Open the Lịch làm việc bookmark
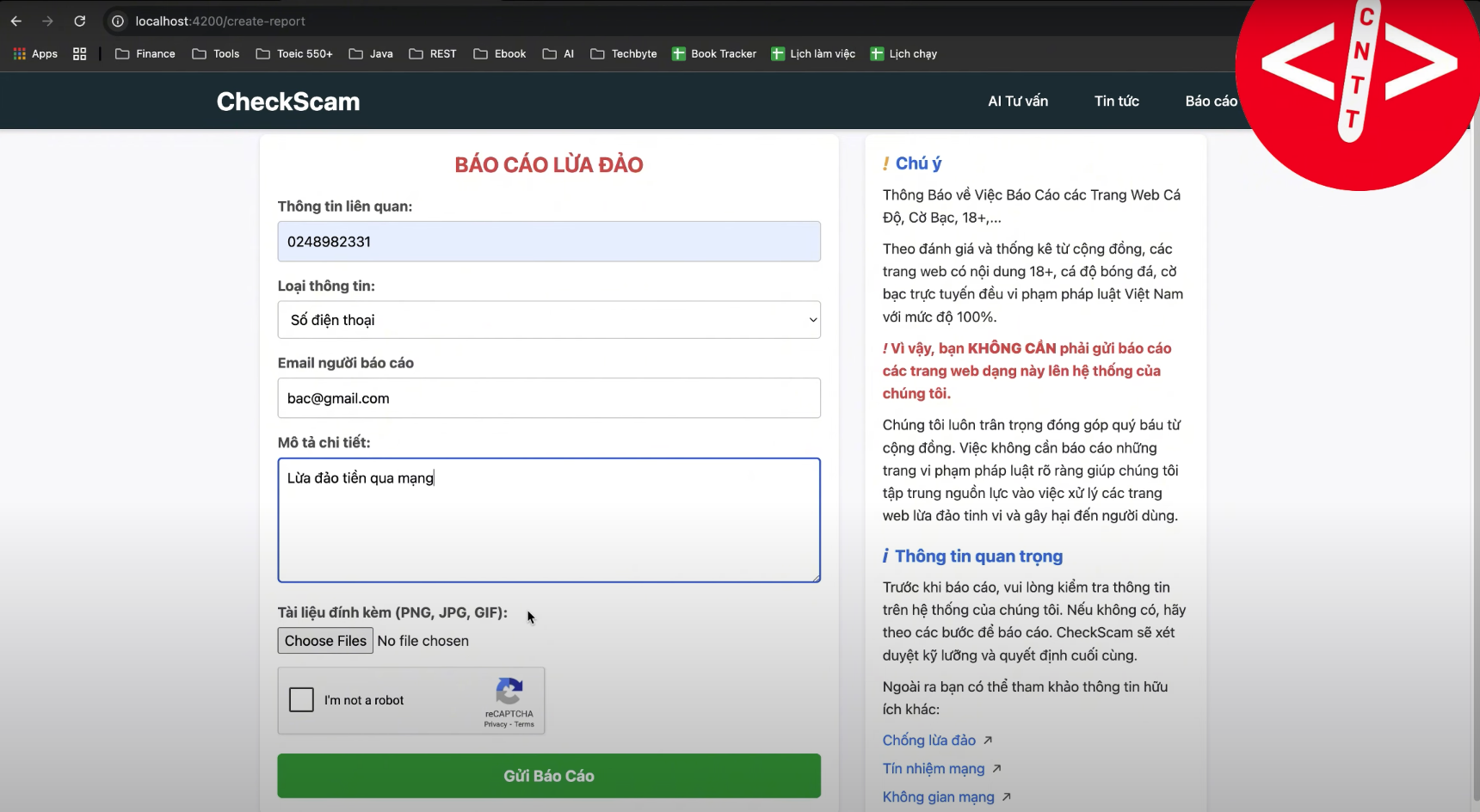Screen dimensions: 1480x812 tap(813, 53)
